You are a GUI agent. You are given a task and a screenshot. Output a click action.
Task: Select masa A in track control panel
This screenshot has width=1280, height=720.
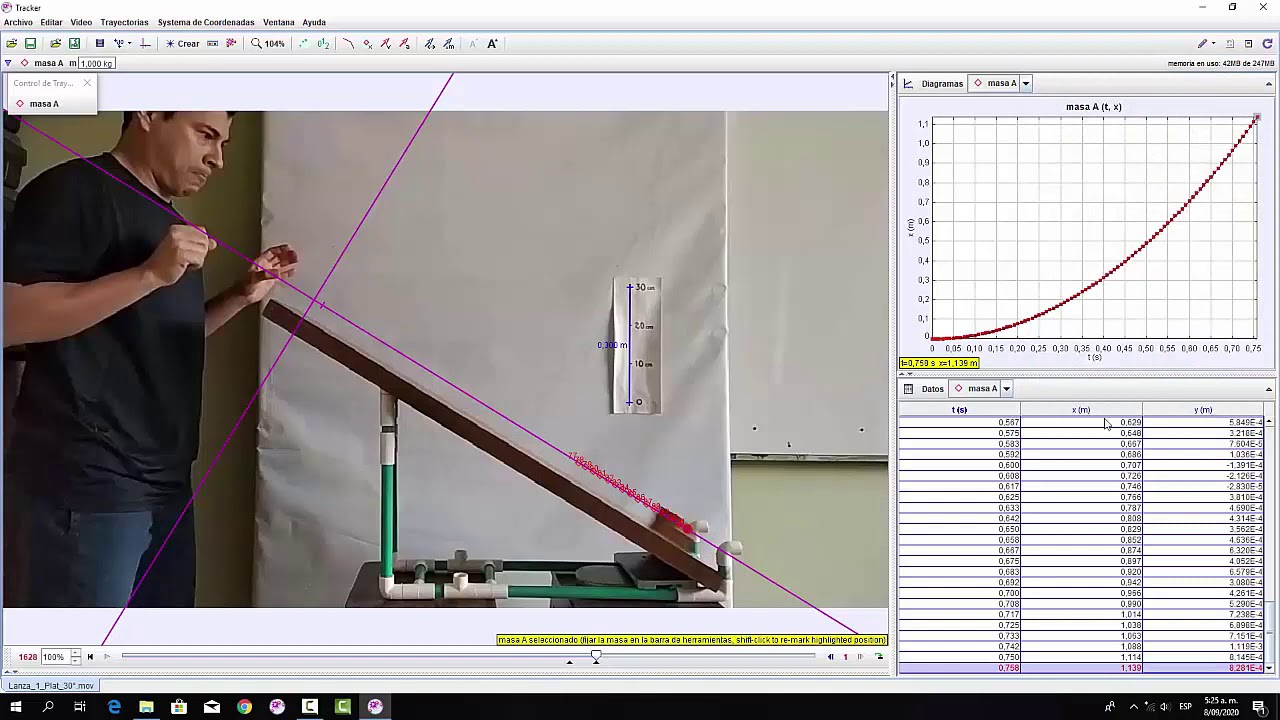(x=44, y=104)
